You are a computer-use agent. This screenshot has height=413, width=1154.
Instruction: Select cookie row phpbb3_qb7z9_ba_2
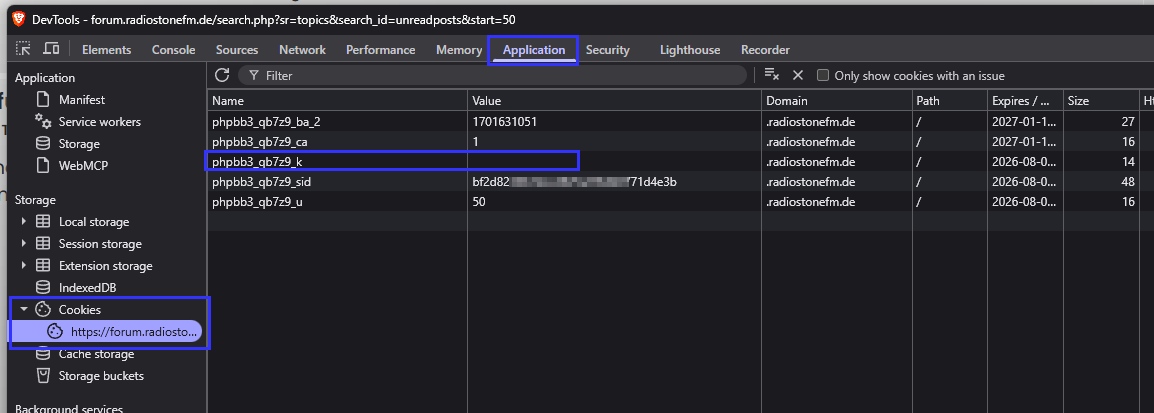681,121
